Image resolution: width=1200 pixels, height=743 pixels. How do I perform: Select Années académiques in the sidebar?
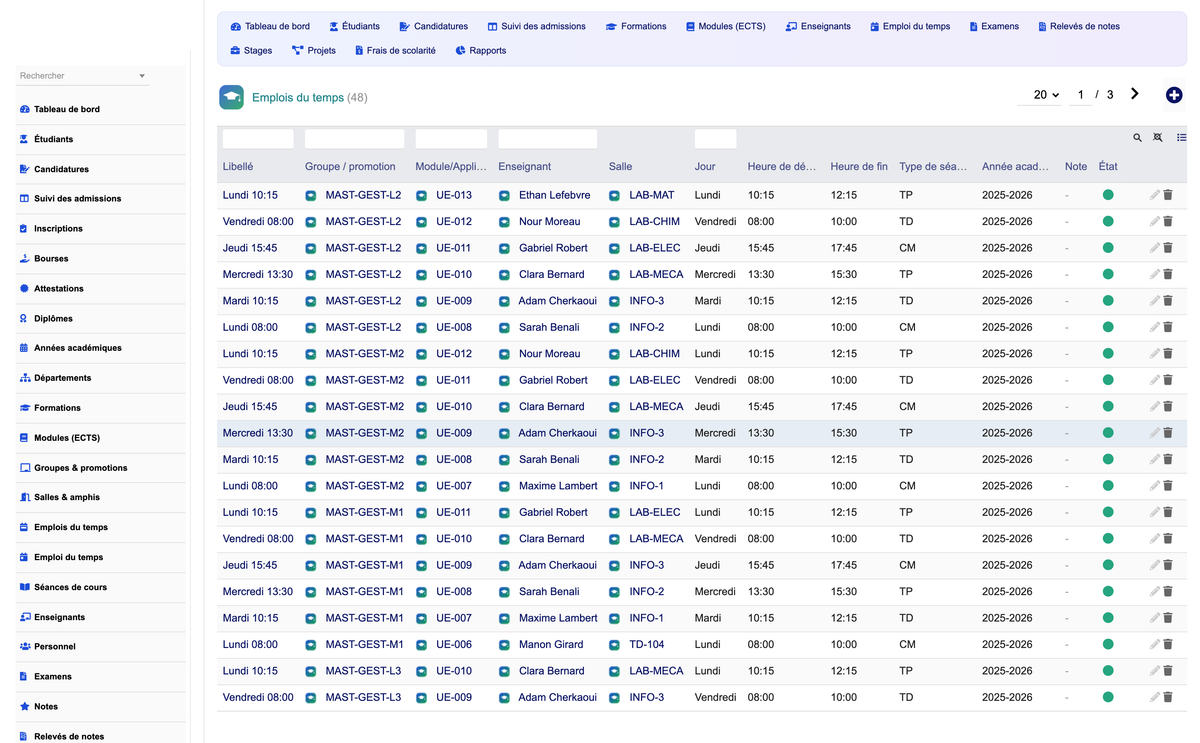coord(78,348)
